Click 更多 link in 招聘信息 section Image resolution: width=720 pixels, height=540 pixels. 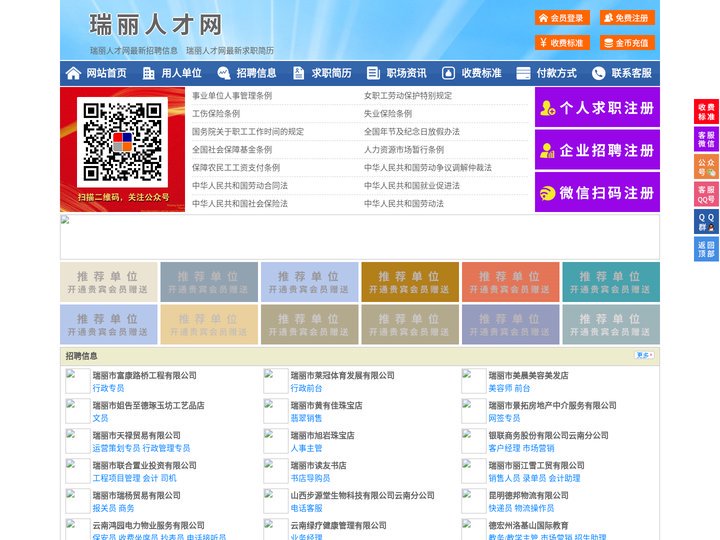[x=644, y=355]
